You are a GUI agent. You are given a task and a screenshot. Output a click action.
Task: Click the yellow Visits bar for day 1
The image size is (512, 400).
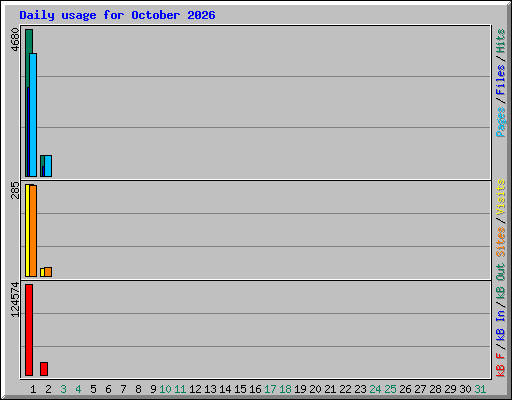click(27, 230)
